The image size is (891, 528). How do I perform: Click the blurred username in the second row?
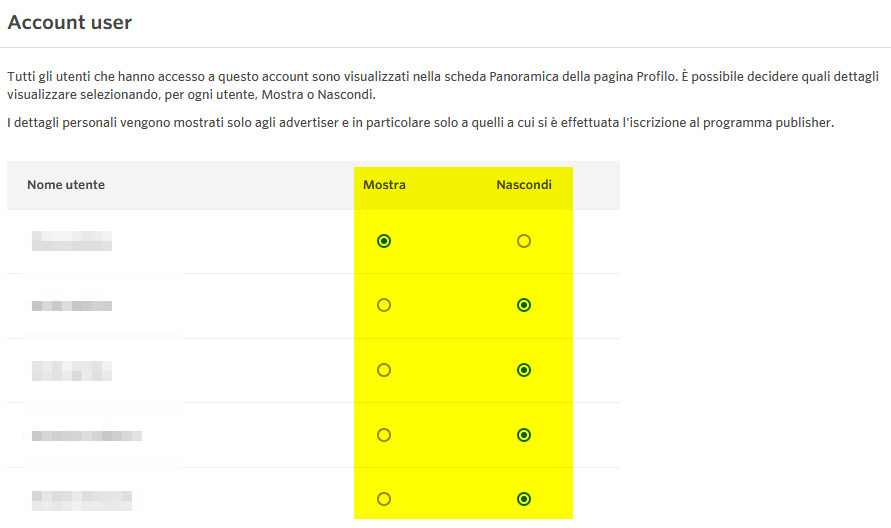click(71, 306)
